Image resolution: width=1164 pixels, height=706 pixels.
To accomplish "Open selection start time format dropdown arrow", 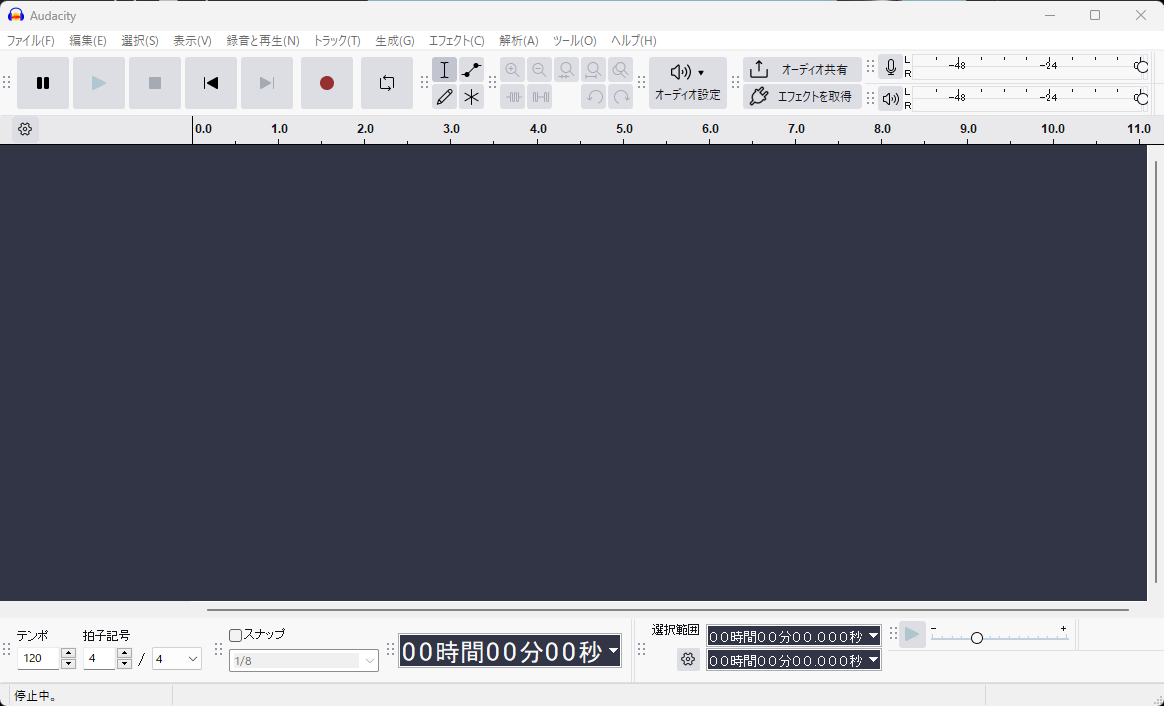I will pos(873,636).
